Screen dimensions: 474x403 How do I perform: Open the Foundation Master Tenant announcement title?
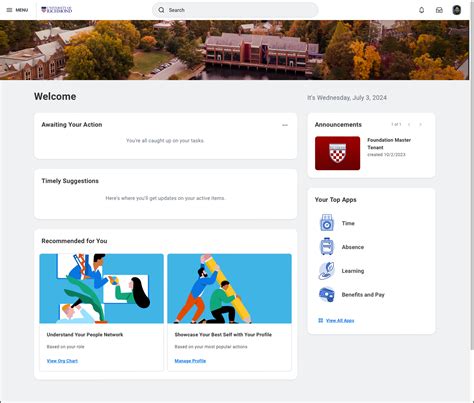pos(389,144)
